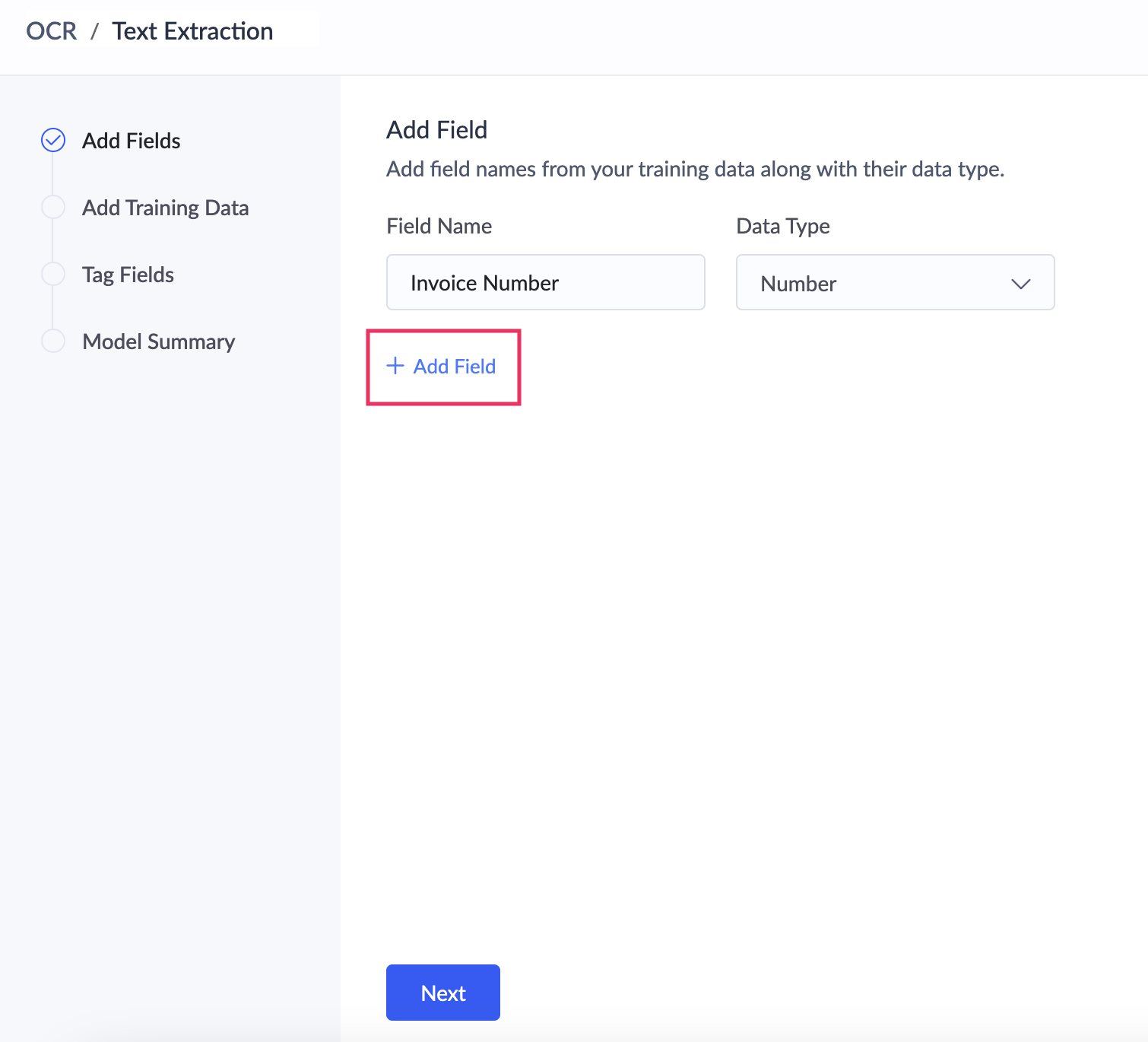Click the Add Fields checkmark step icon
The width and height of the screenshot is (1148, 1042).
pyautogui.click(x=53, y=140)
